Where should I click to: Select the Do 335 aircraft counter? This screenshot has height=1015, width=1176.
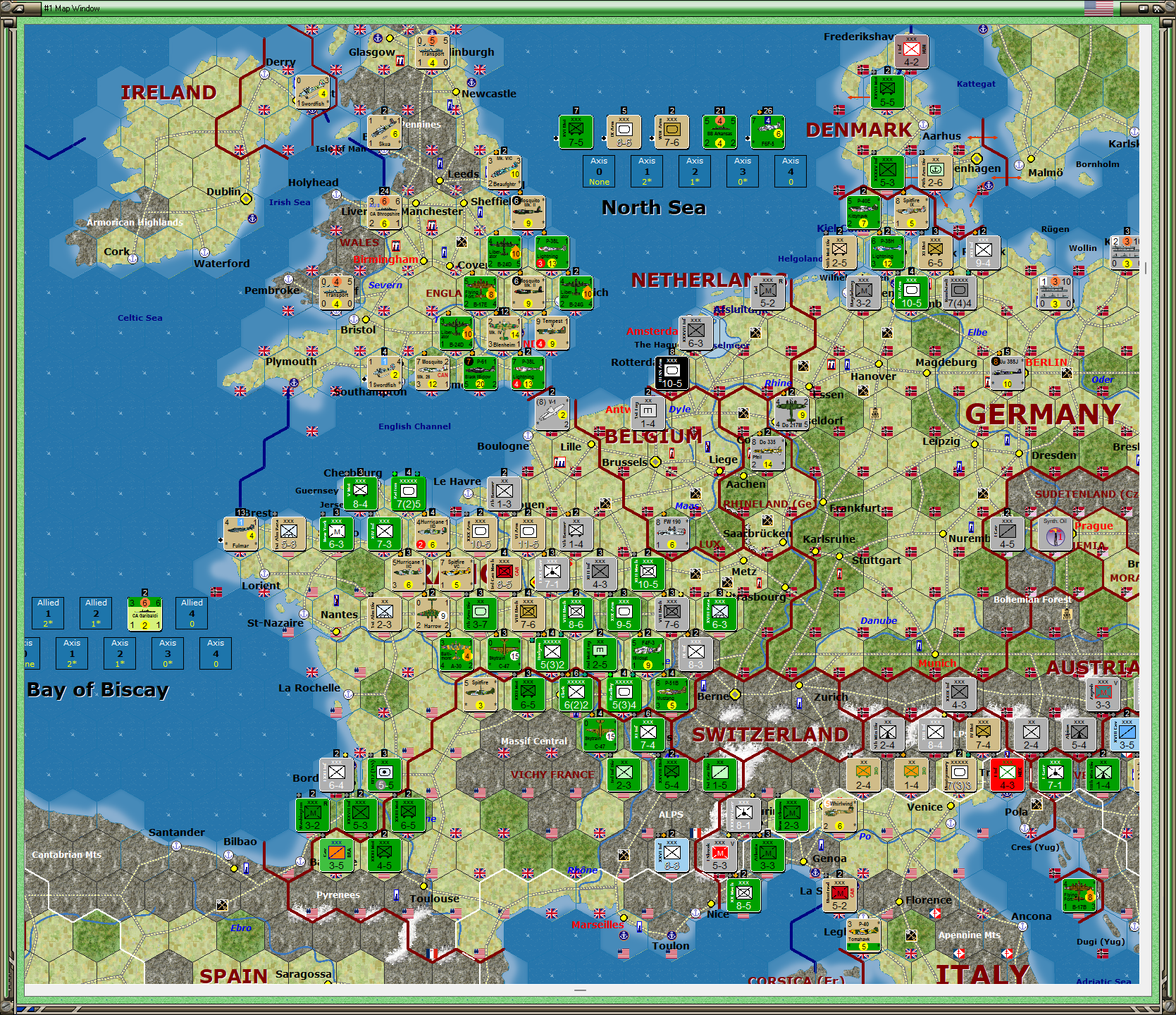coord(767,453)
